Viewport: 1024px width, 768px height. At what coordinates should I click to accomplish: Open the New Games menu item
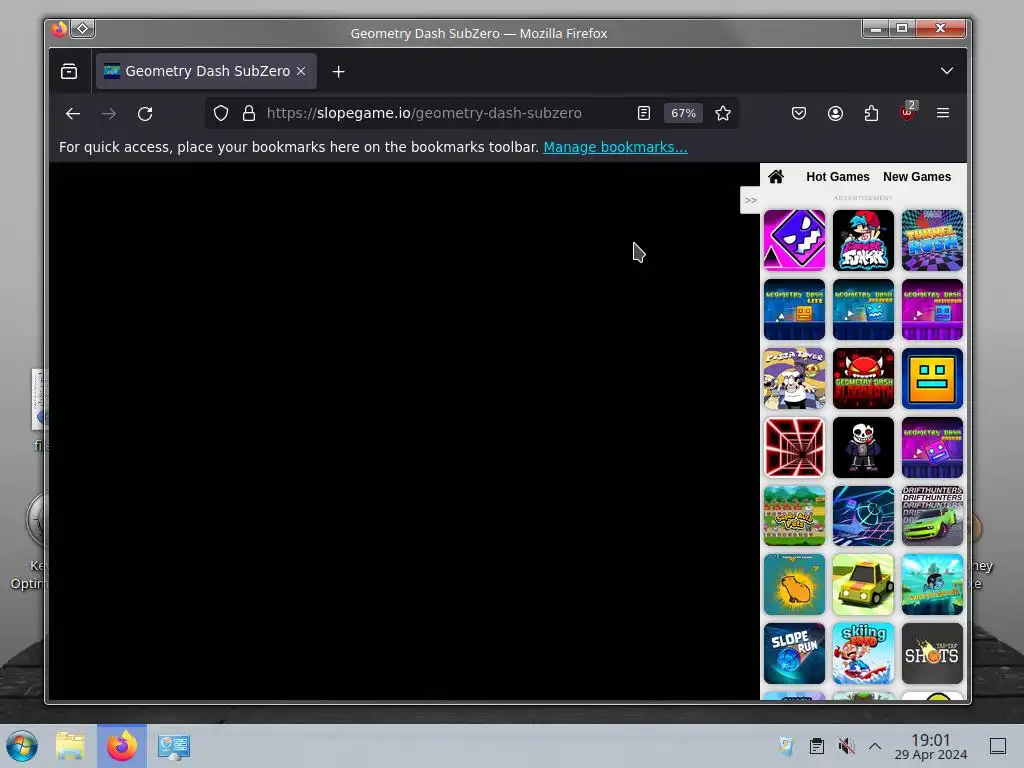click(917, 176)
